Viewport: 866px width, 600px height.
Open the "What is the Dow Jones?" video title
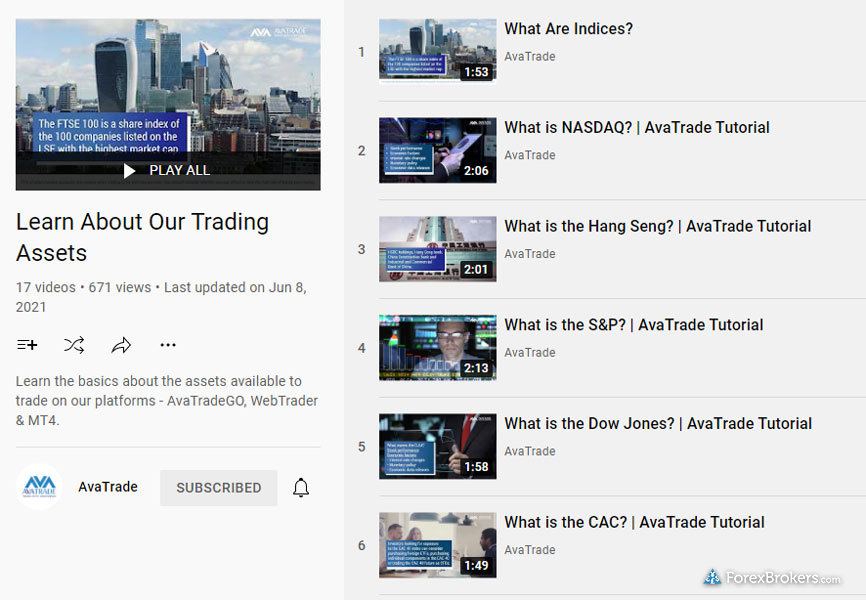pyautogui.click(x=658, y=424)
